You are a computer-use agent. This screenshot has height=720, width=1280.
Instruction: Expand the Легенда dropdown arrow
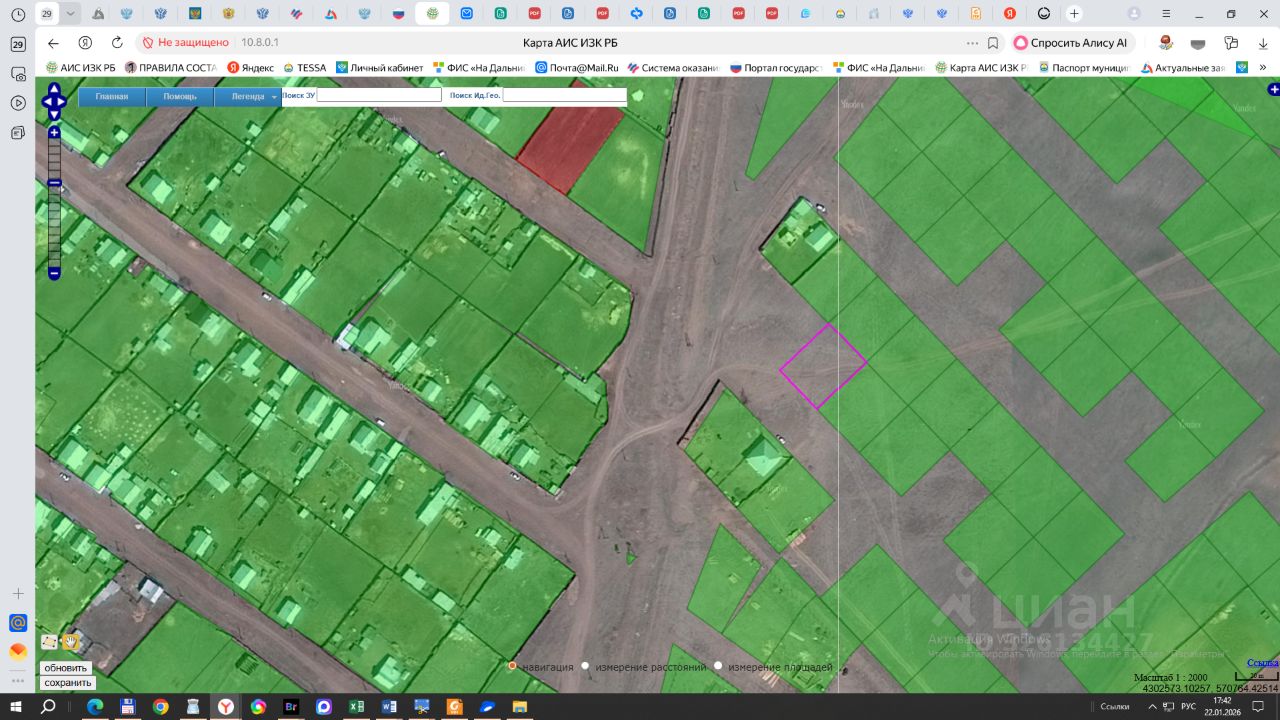tap(274, 97)
